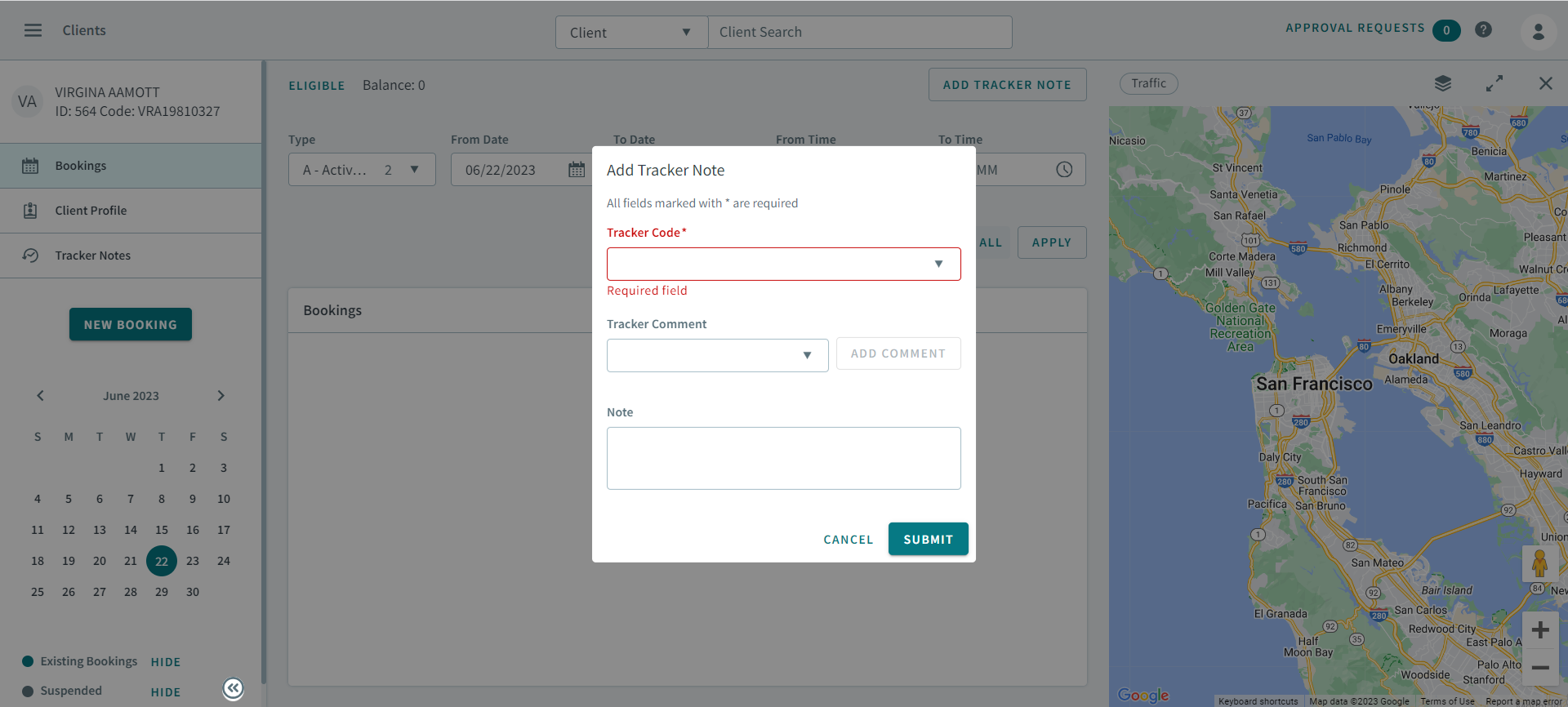Focus the Client Search field
This screenshot has height=707, width=1568.
click(860, 33)
